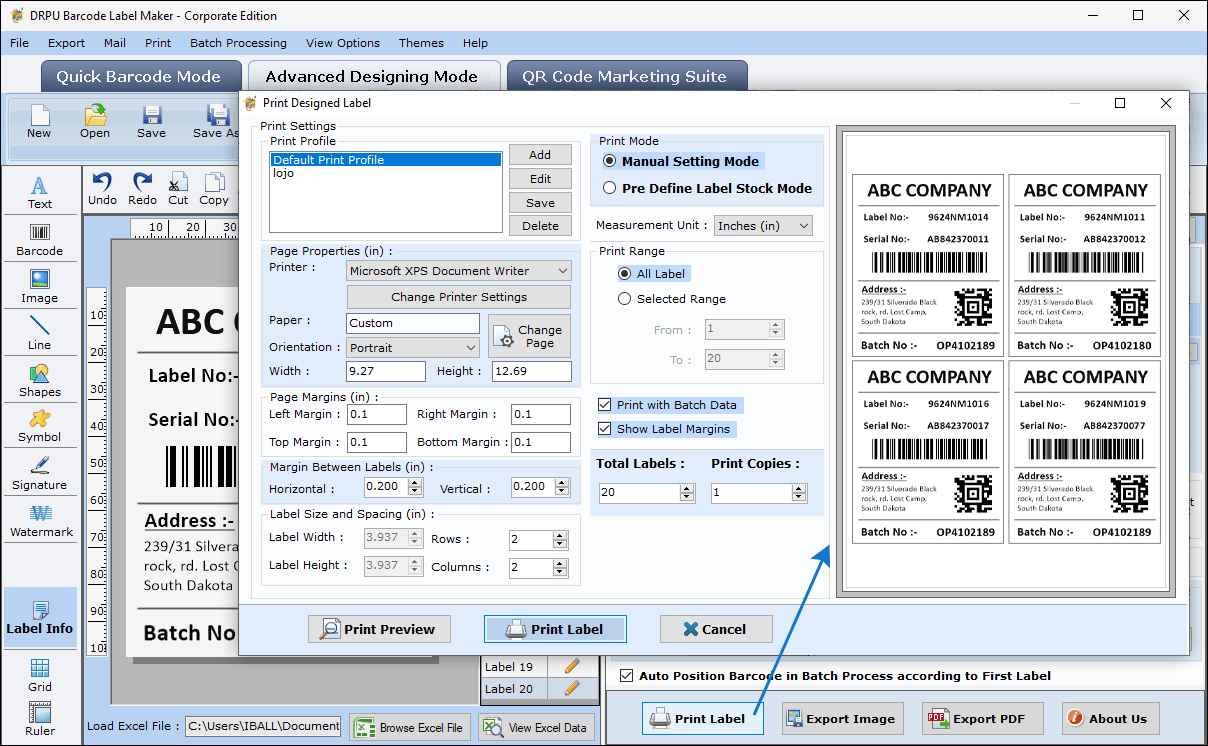This screenshot has width=1208, height=746.
Task: Click the Left Margin input field
Action: (x=377, y=414)
